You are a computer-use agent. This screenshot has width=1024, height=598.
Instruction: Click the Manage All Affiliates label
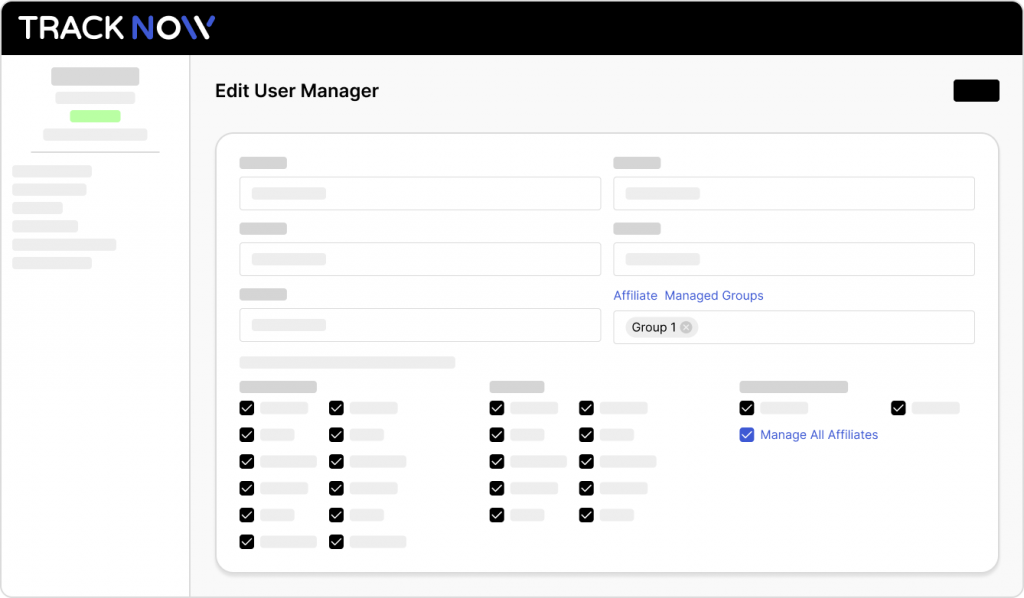tap(819, 435)
